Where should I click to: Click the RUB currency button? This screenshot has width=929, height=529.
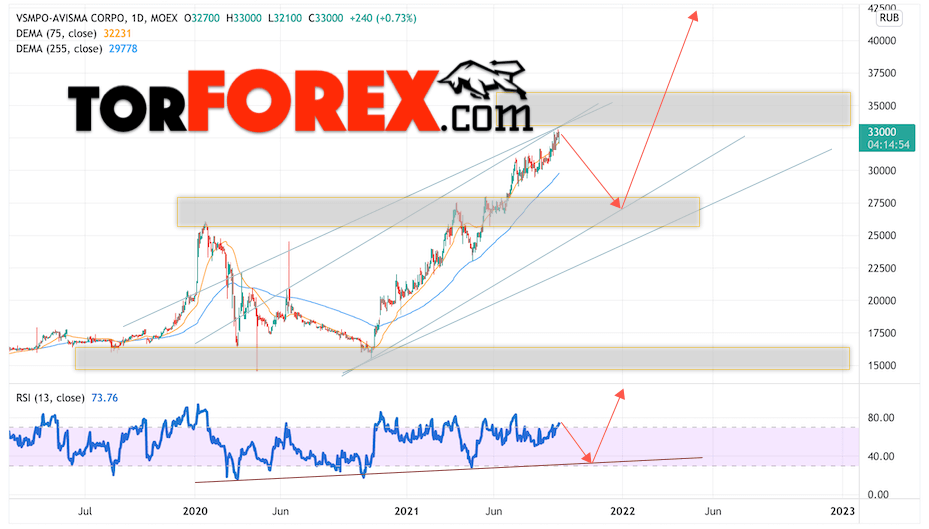pos(889,18)
